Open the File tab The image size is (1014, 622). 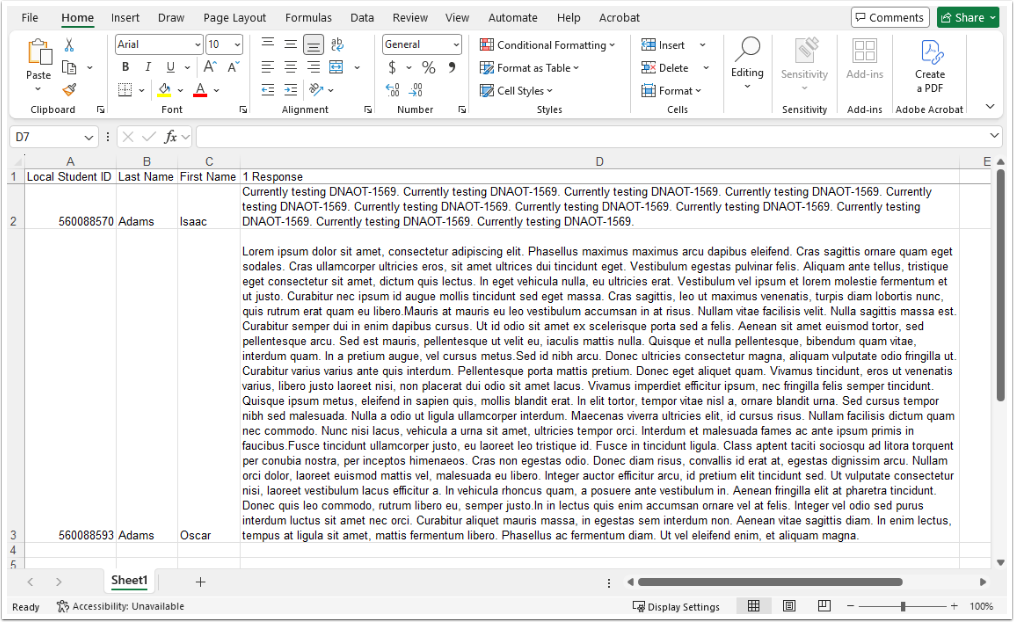point(30,17)
